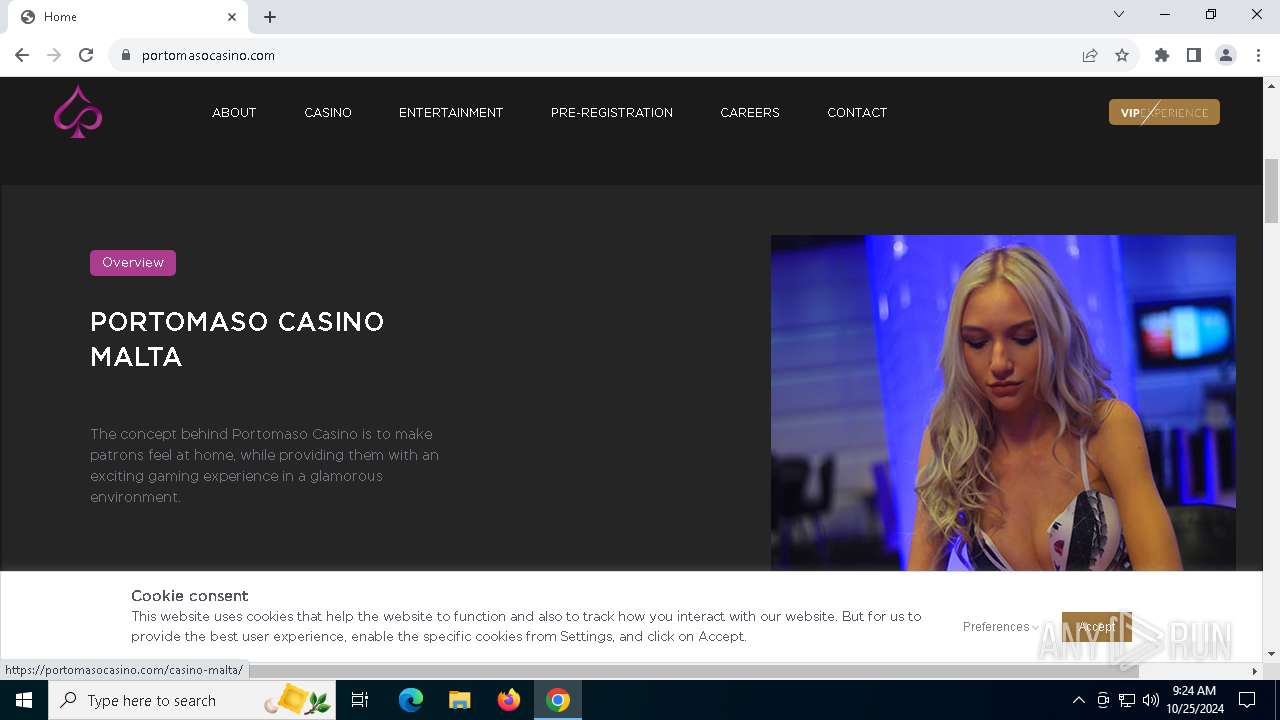This screenshot has width=1280, height=720.
Task: Open the notifications center
Action: point(1247,700)
